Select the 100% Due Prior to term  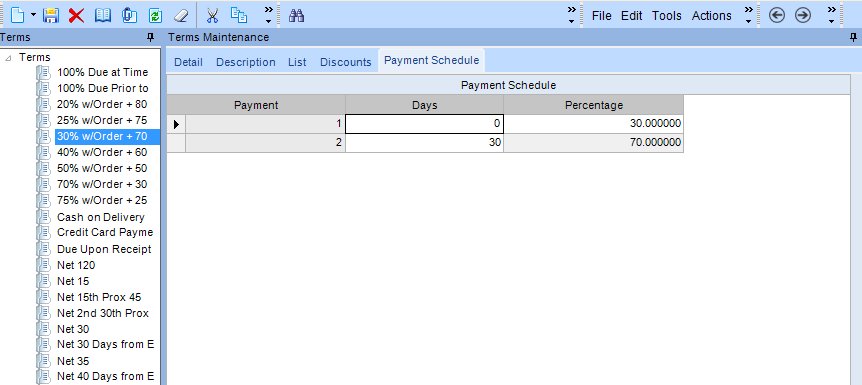click(102, 88)
